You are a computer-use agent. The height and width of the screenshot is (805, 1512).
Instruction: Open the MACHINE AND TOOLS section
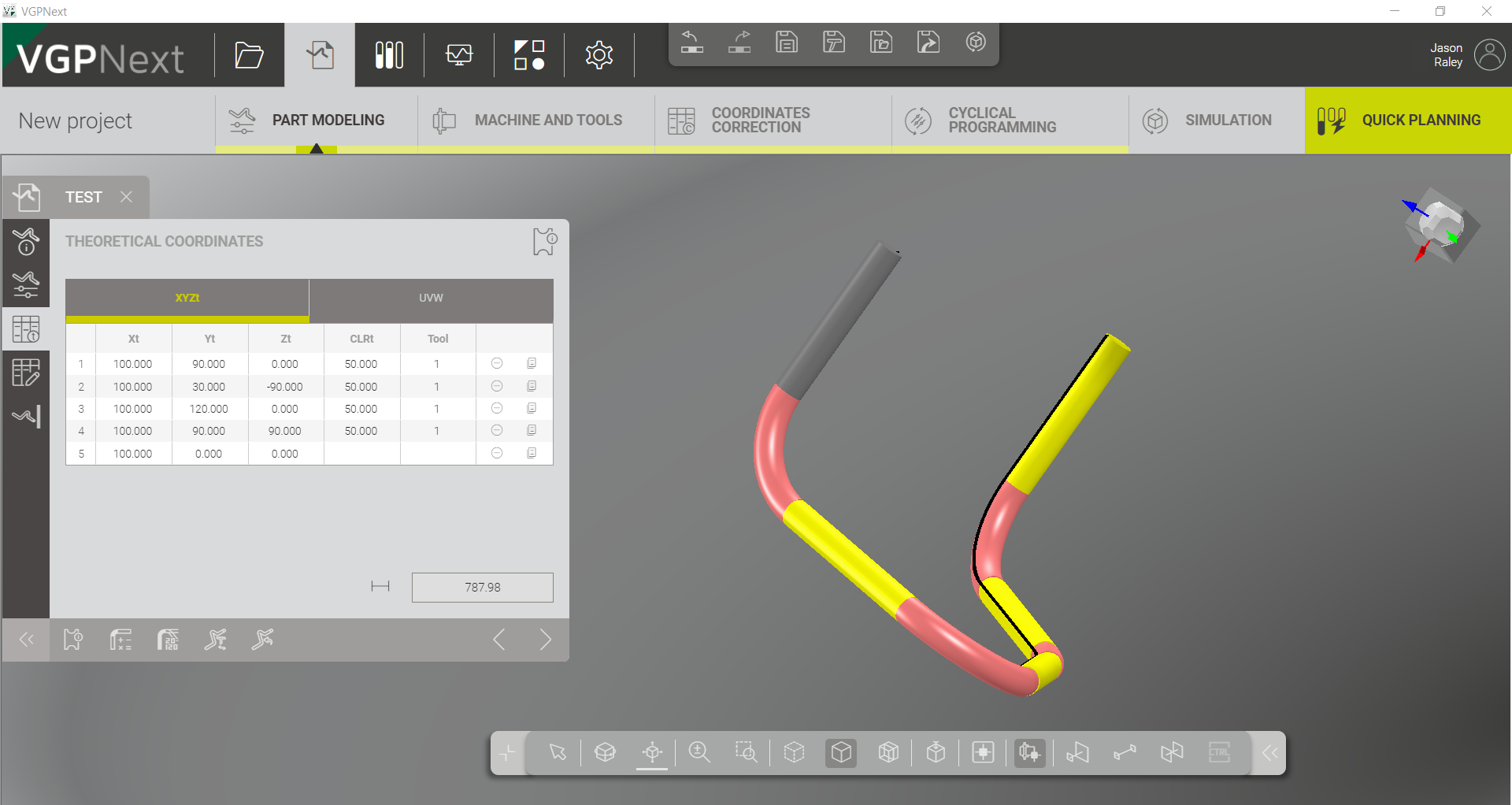pos(535,120)
